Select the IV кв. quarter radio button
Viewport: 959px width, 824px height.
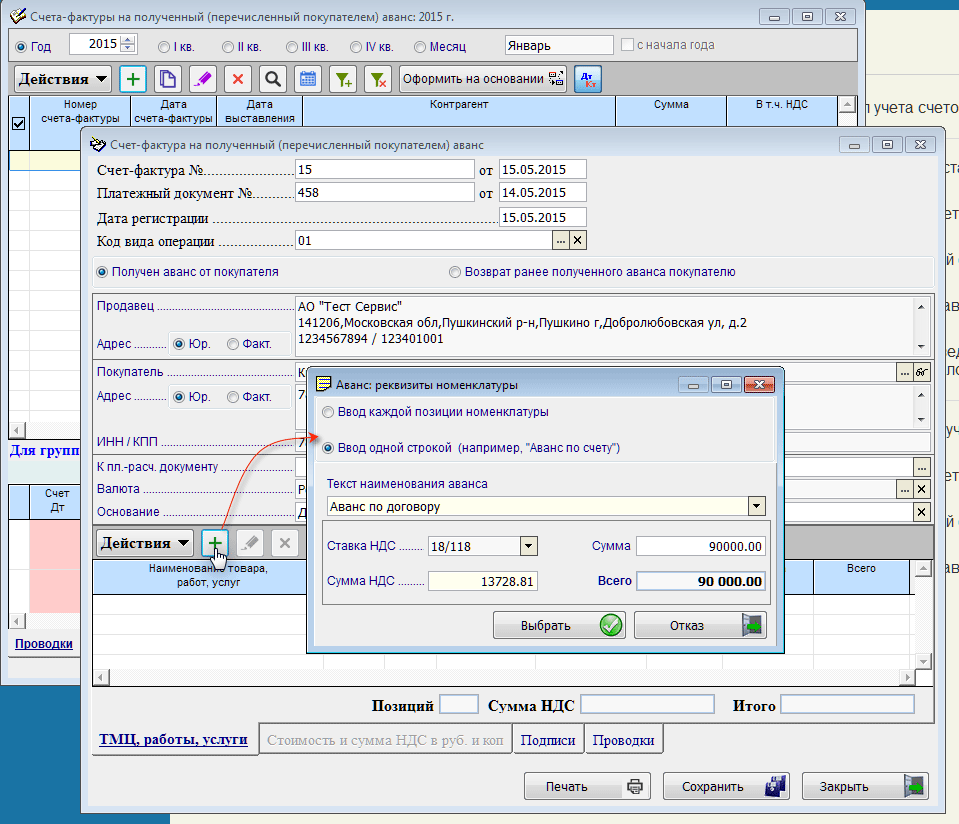pyautogui.click(x=355, y=46)
